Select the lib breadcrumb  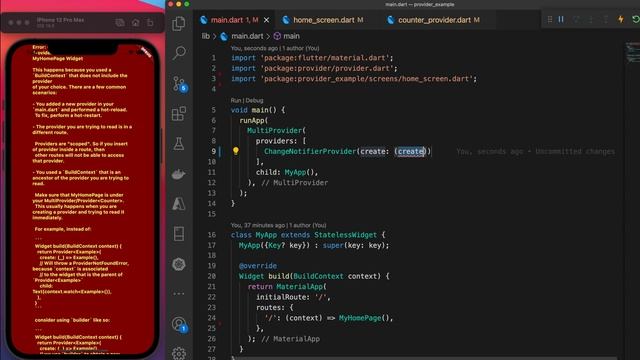tap(205, 36)
